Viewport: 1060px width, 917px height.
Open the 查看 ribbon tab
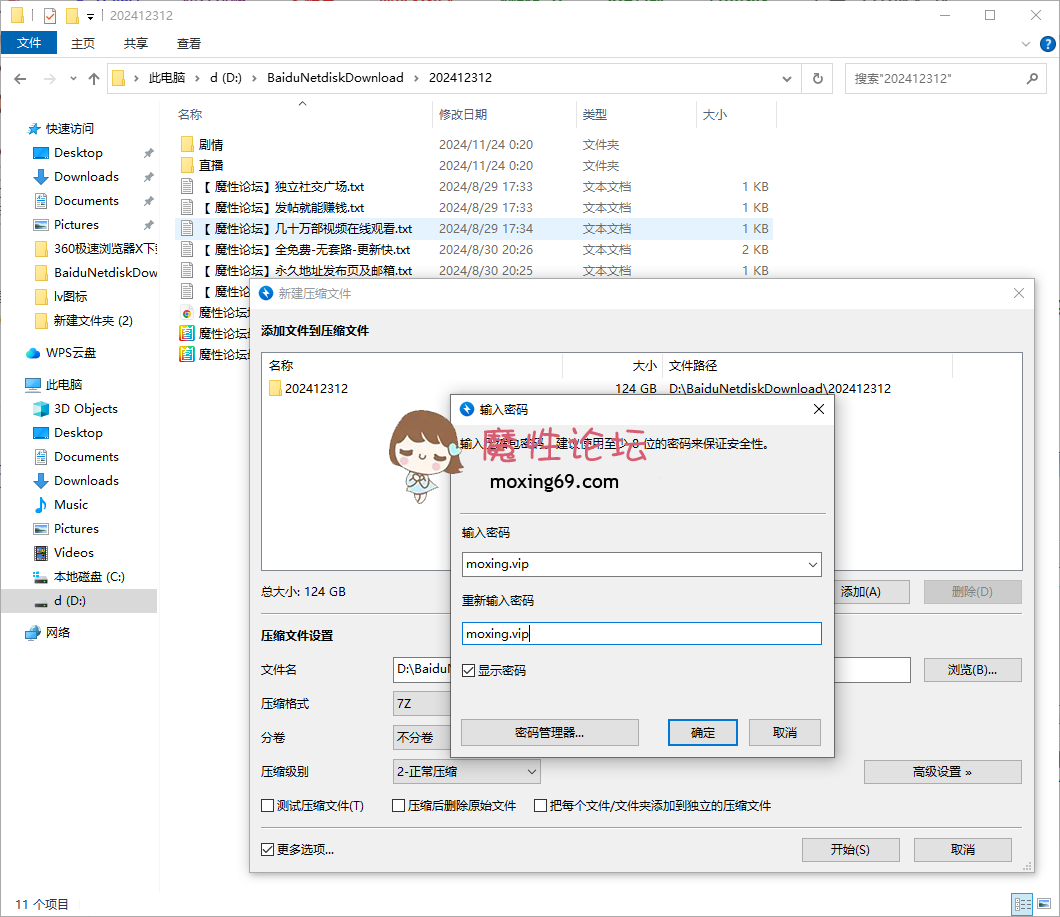click(189, 43)
